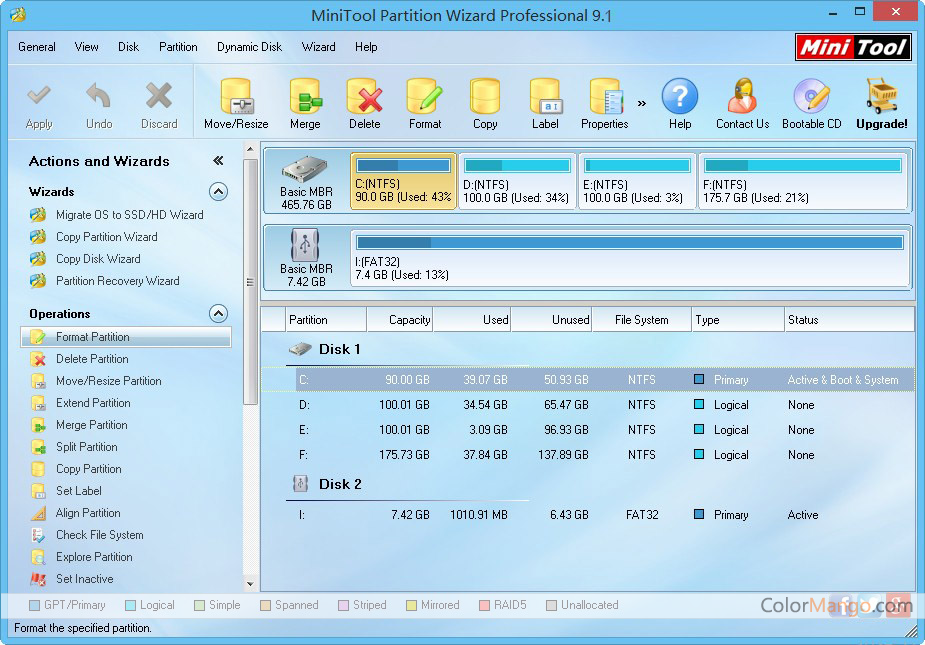Image resolution: width=925 pixels, height=645 pixels.
Task: Click the Align Partition sidebar icon
Action: click(x=38, y=513)
